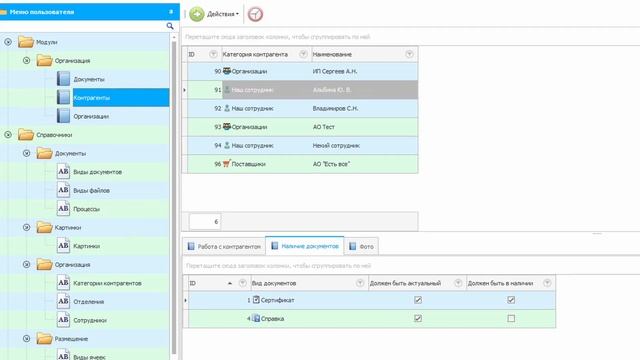Switch to Наличие документов tab

pyautogui.click(x=305, y=246)
